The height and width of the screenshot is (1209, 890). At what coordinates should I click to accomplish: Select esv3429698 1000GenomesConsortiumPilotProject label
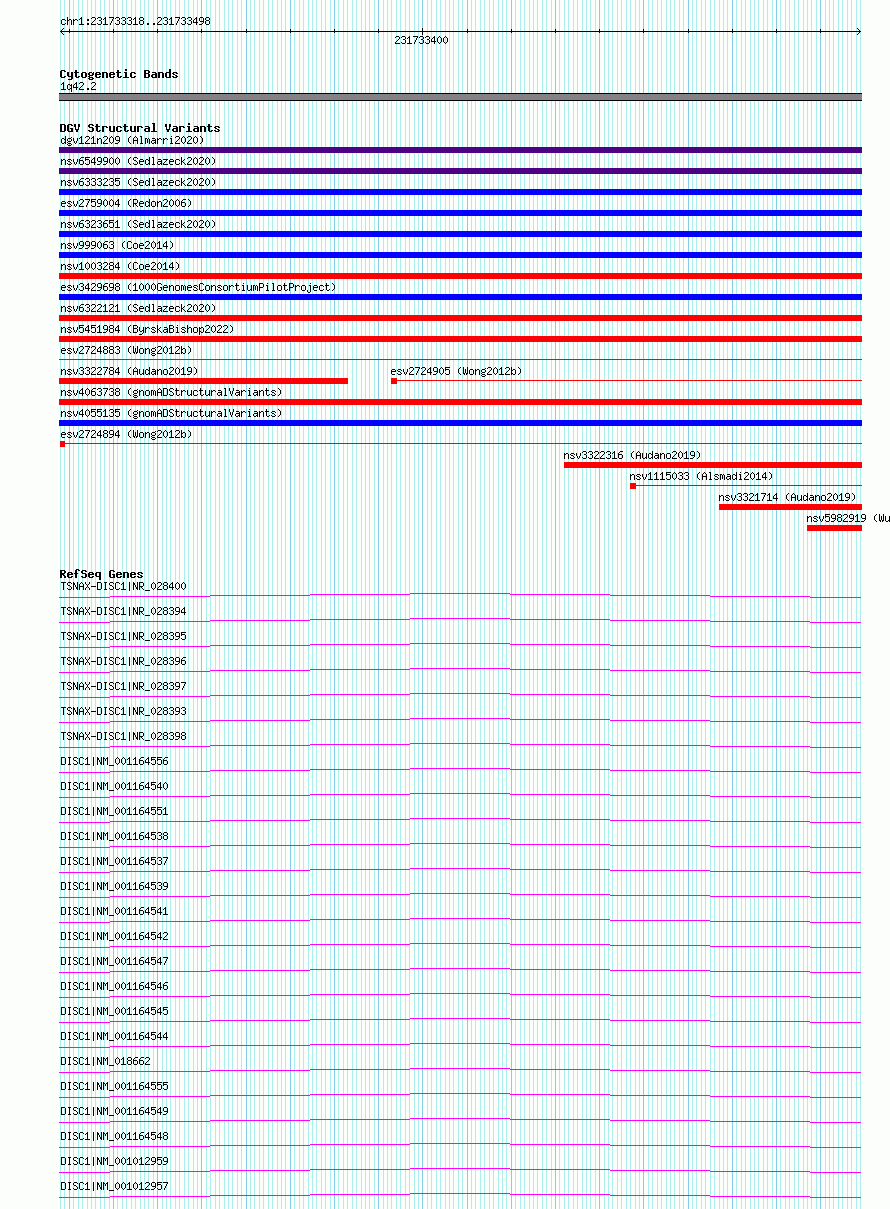pyautogui.click(x=198, y=287)
